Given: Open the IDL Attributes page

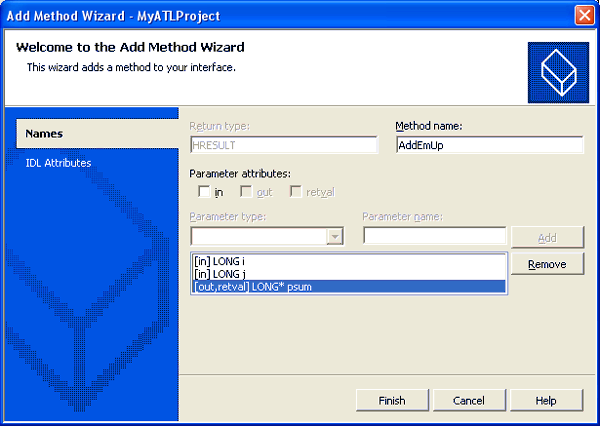Looking at the screenshot, I should click(x=58, y=163).
